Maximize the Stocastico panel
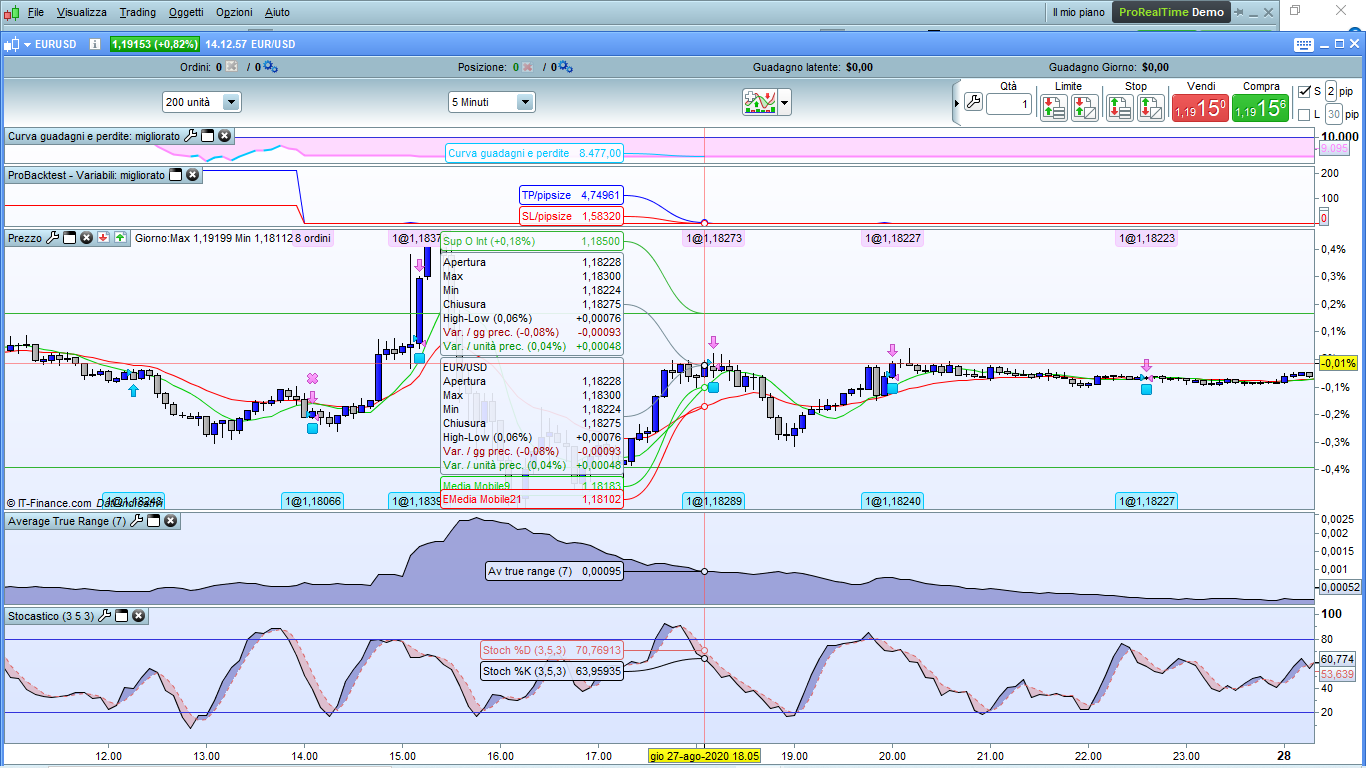 [121, 616]
